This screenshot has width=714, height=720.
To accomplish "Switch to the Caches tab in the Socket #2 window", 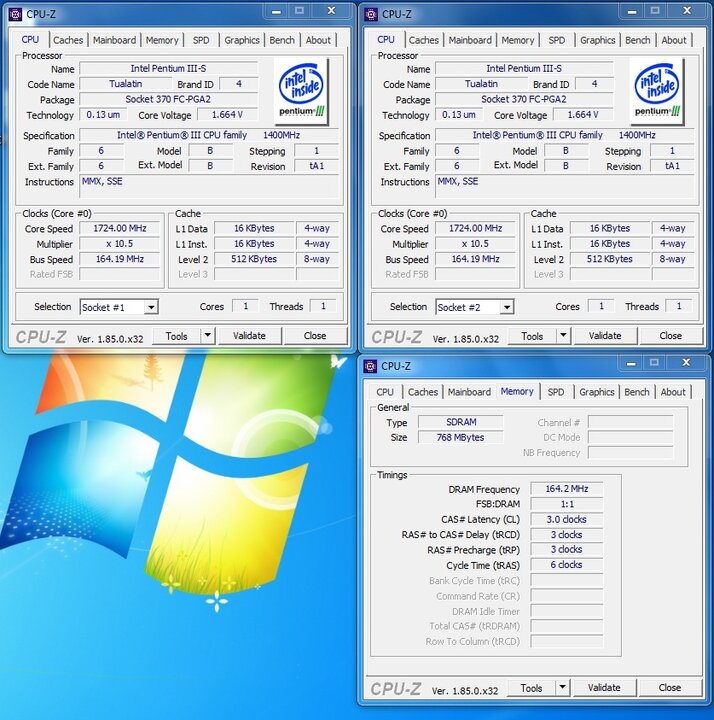I will coord(424,40).
